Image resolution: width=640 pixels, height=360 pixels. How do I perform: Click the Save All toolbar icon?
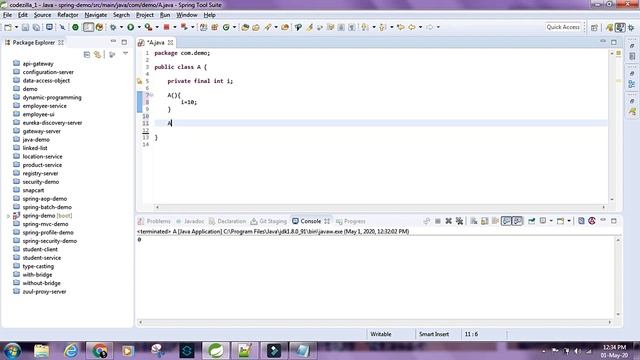(x=36, y=27)
